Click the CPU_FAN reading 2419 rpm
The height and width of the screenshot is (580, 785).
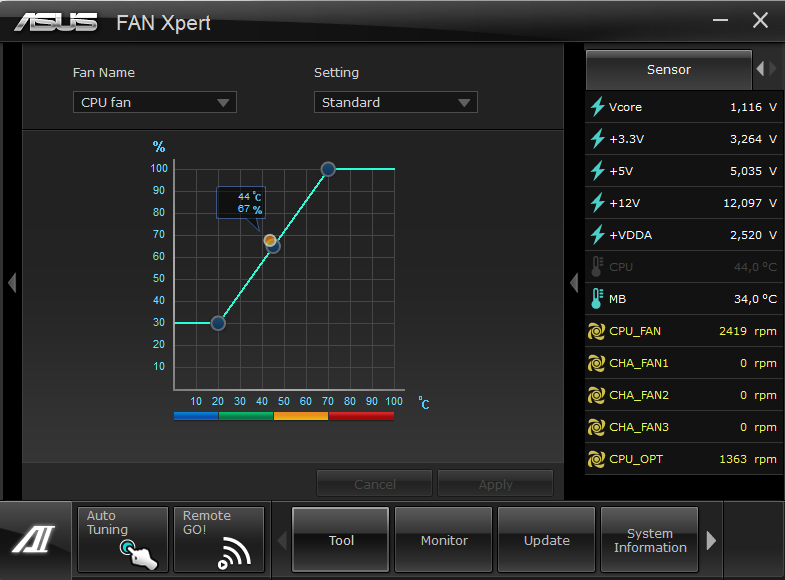[747, 331]
